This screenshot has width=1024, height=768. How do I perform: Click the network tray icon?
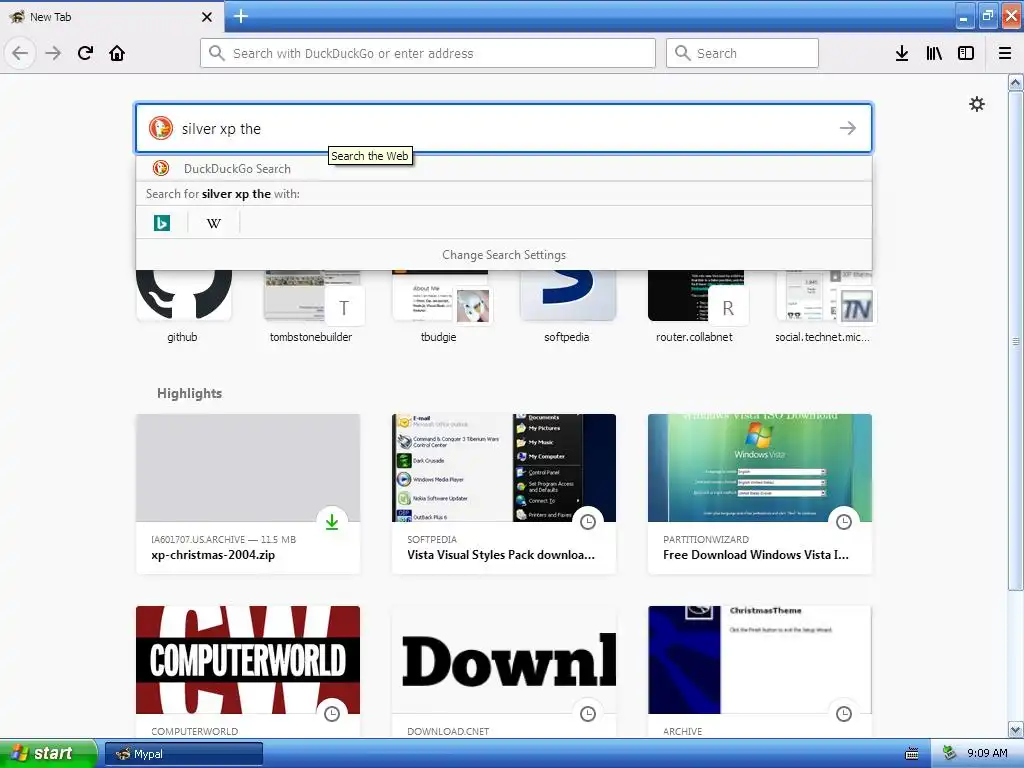[949, 754]
